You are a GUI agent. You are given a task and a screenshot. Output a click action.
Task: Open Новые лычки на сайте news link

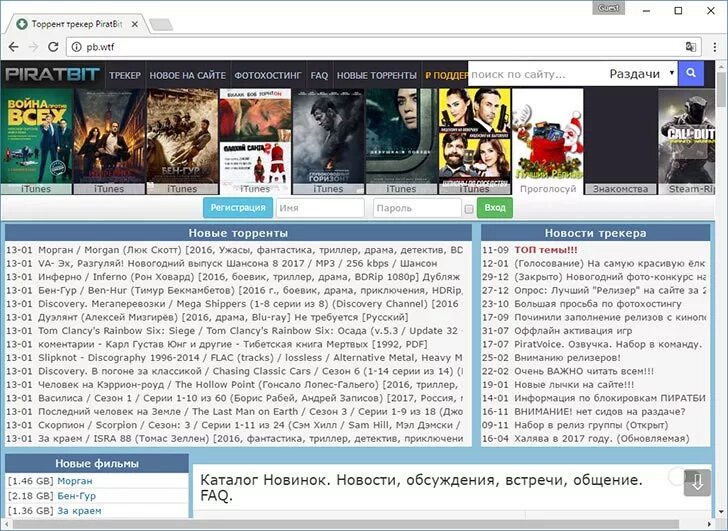574,385
